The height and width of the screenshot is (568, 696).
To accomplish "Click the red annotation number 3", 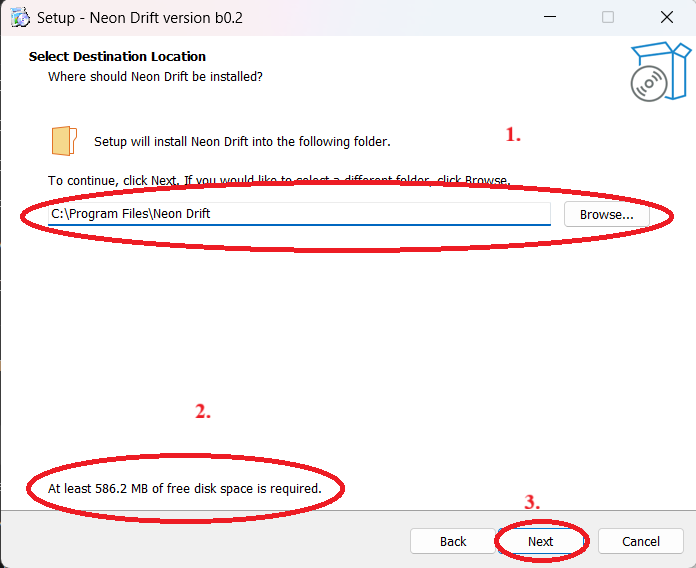I will pos(532,503).
